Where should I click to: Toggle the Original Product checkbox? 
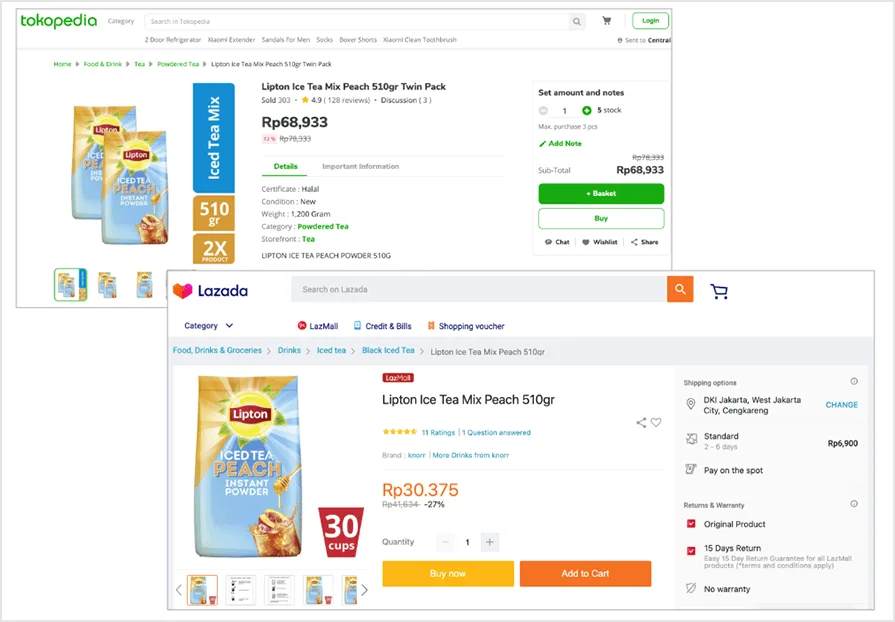[691, 524]
